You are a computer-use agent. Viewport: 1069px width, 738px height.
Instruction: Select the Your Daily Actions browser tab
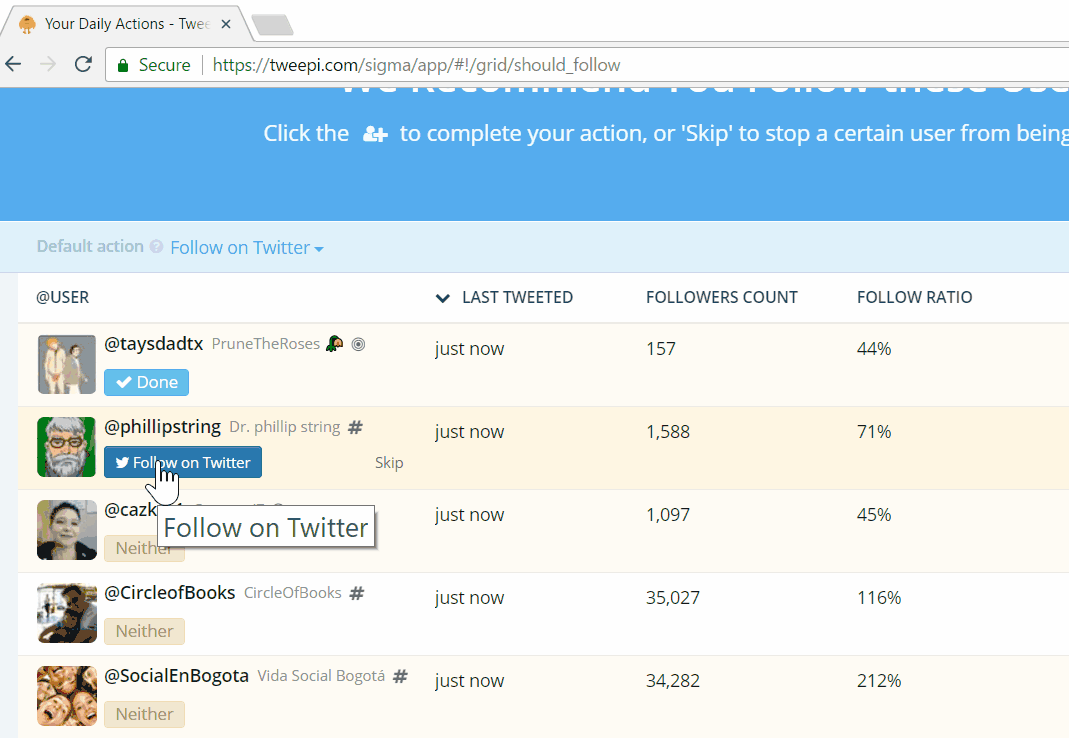(120, 24)
